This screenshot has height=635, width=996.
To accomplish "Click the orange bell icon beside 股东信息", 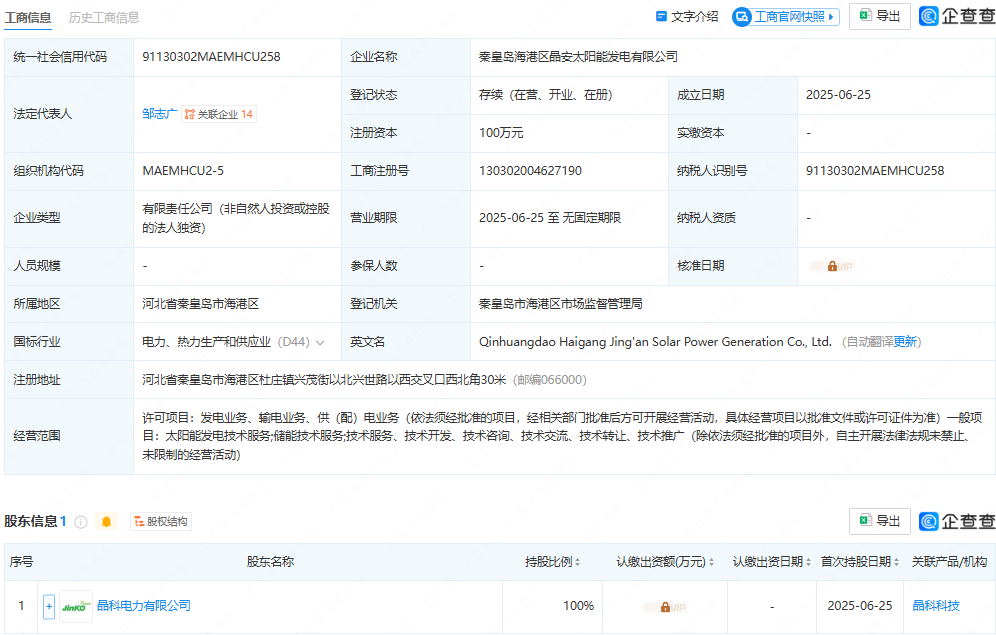I will click(x=106, y=521).
